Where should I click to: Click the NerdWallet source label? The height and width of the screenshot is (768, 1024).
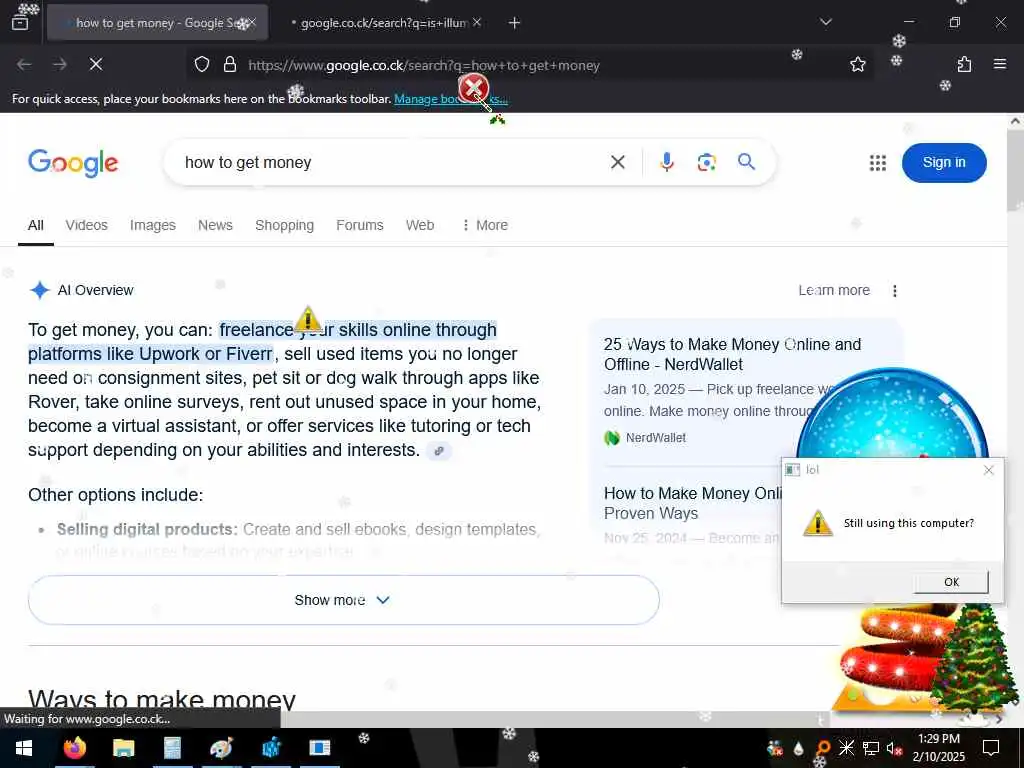(x=656, y=438)
